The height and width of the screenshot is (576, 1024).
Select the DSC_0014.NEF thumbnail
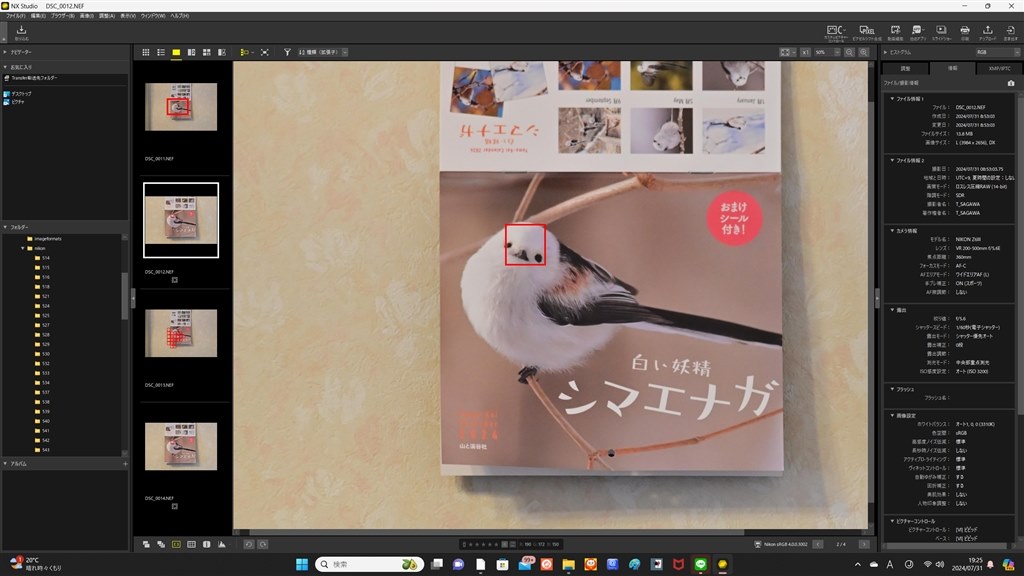pos(181,446)
